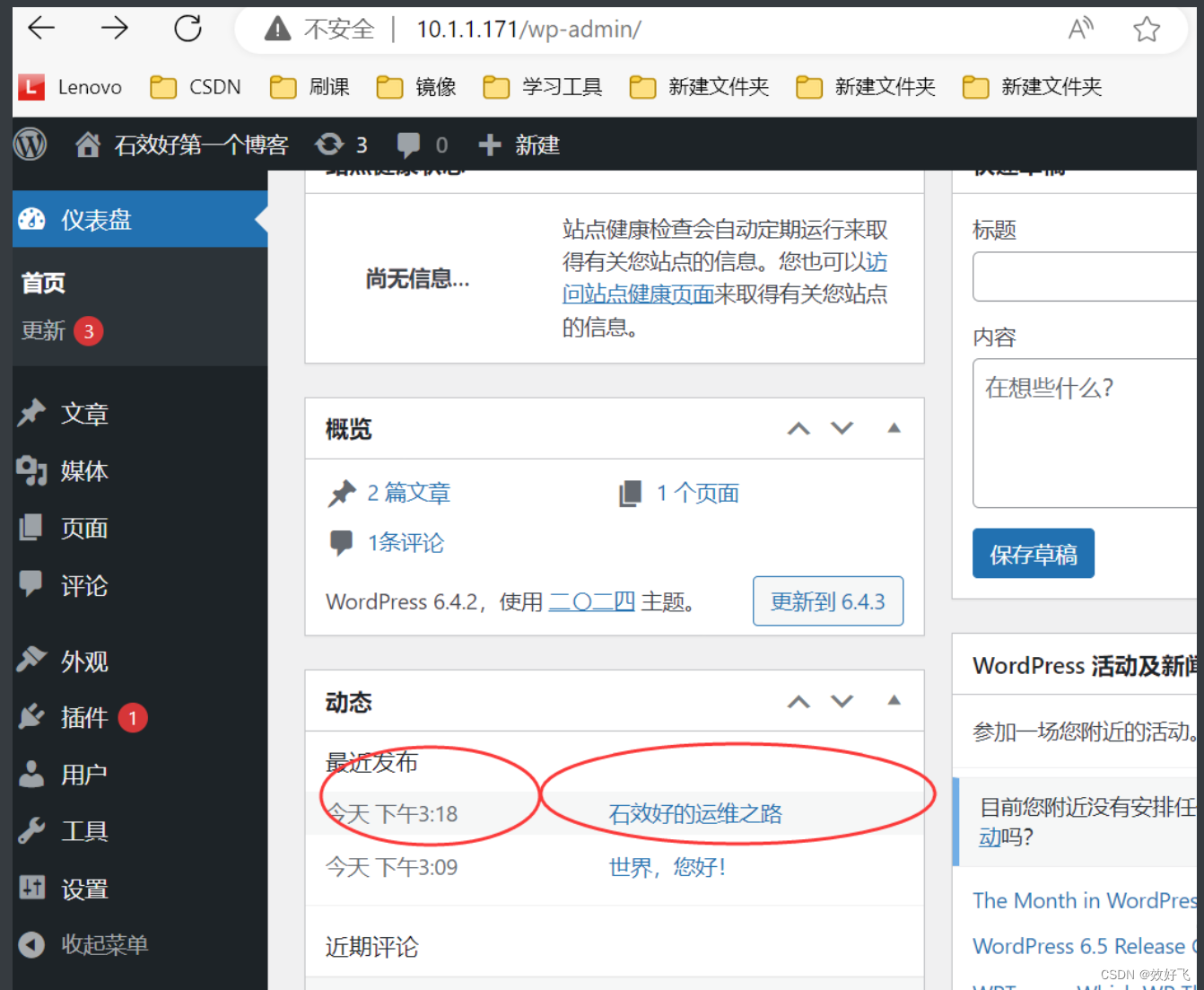Move 动态 panel up with chevron

[x=798, y=701]
